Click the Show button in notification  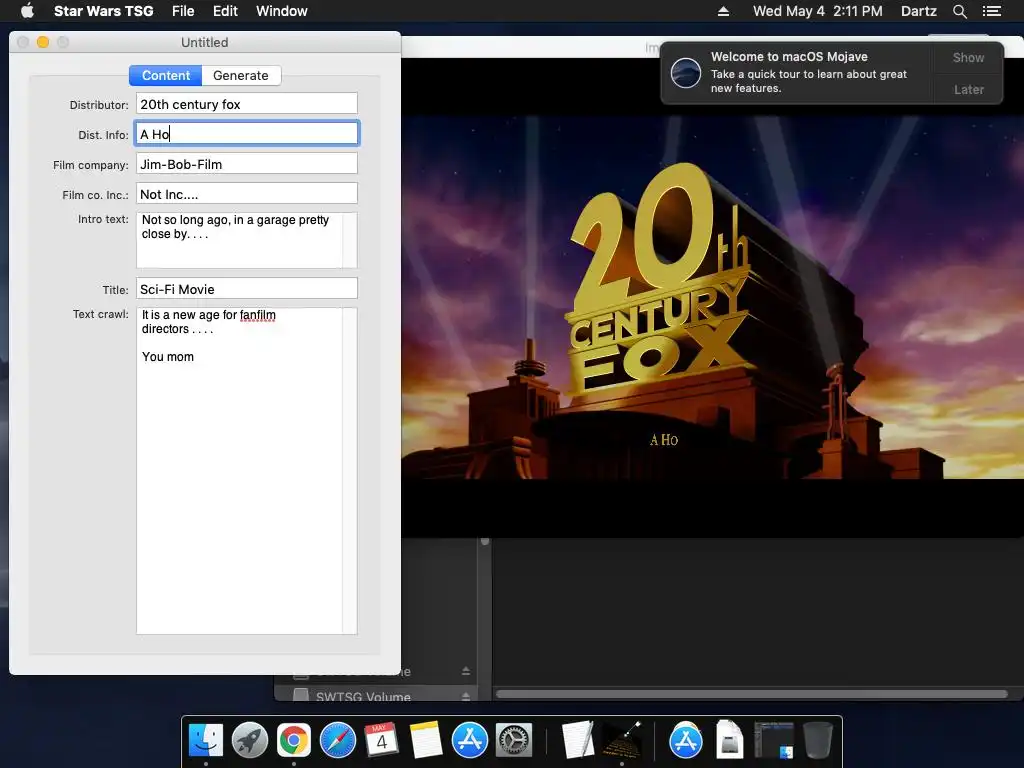(968, 57)
